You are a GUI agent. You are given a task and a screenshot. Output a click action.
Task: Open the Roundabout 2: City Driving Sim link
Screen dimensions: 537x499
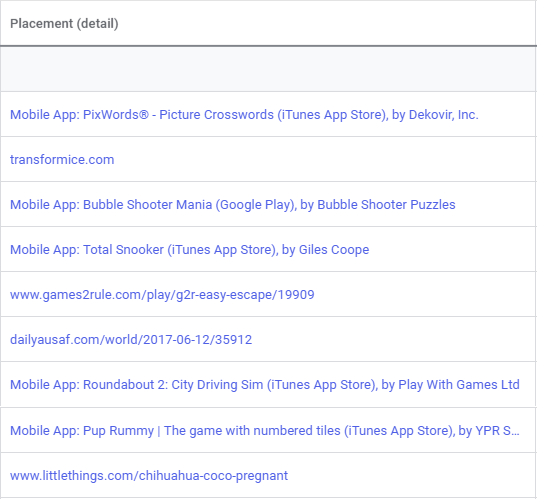click(265, 385)
